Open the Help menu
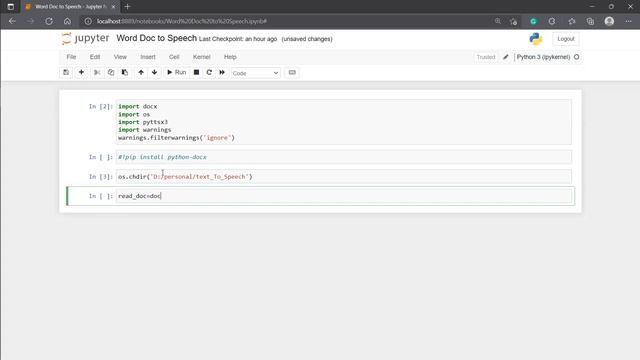This screenshot has width=640, height=360. 230,57
